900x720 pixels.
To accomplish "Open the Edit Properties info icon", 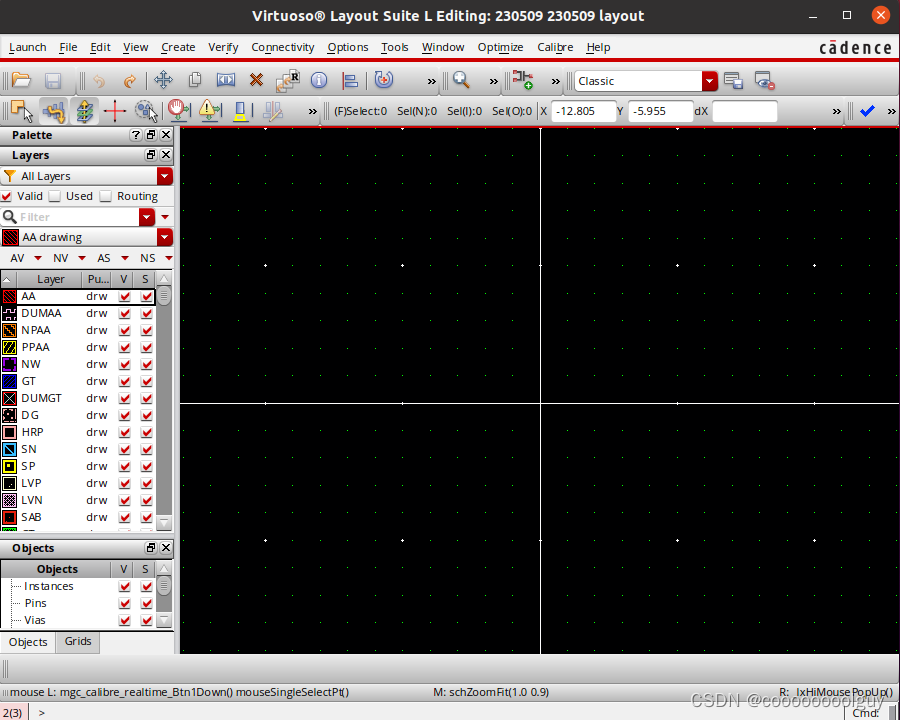I will pyautogui.click(x=319, y=81).
